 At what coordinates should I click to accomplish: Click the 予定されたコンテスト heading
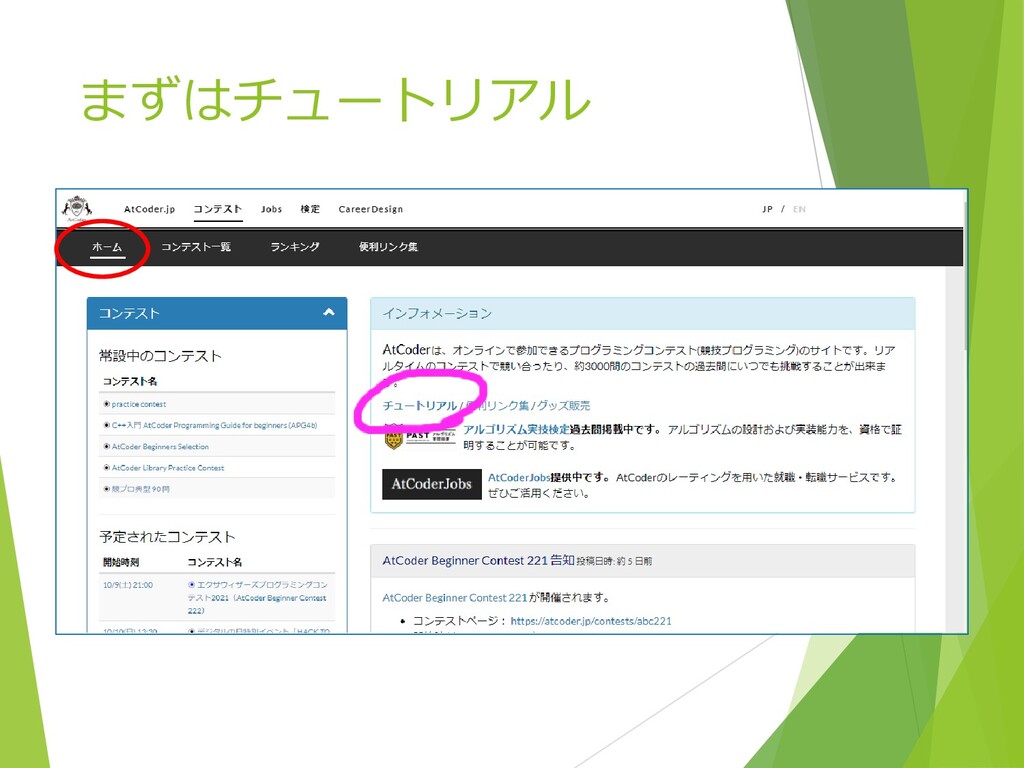click(x=167, y=537)
